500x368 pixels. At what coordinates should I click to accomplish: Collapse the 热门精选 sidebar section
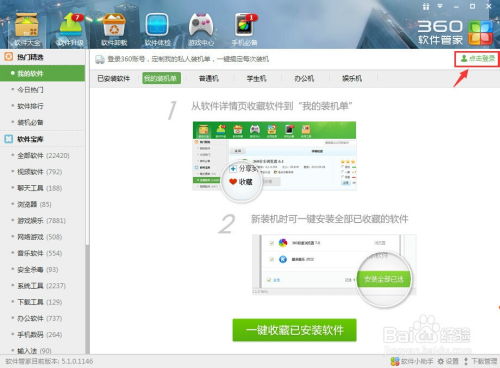[x=43, y=57]
